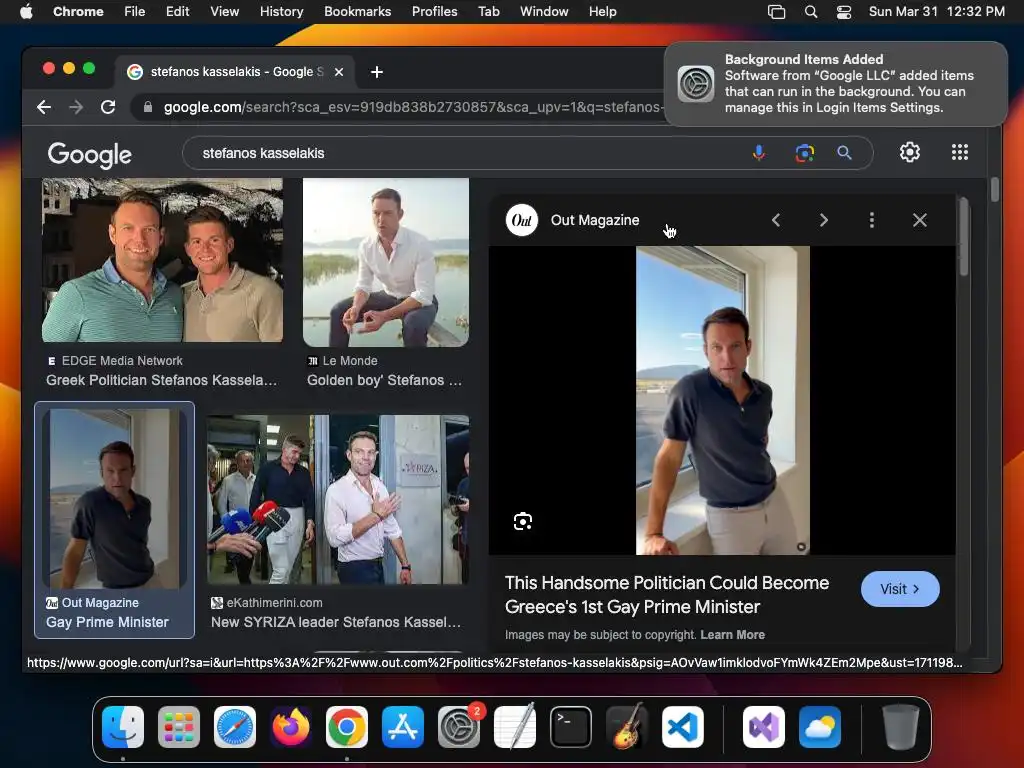Start voice search with microphone icon

(759, 153)
